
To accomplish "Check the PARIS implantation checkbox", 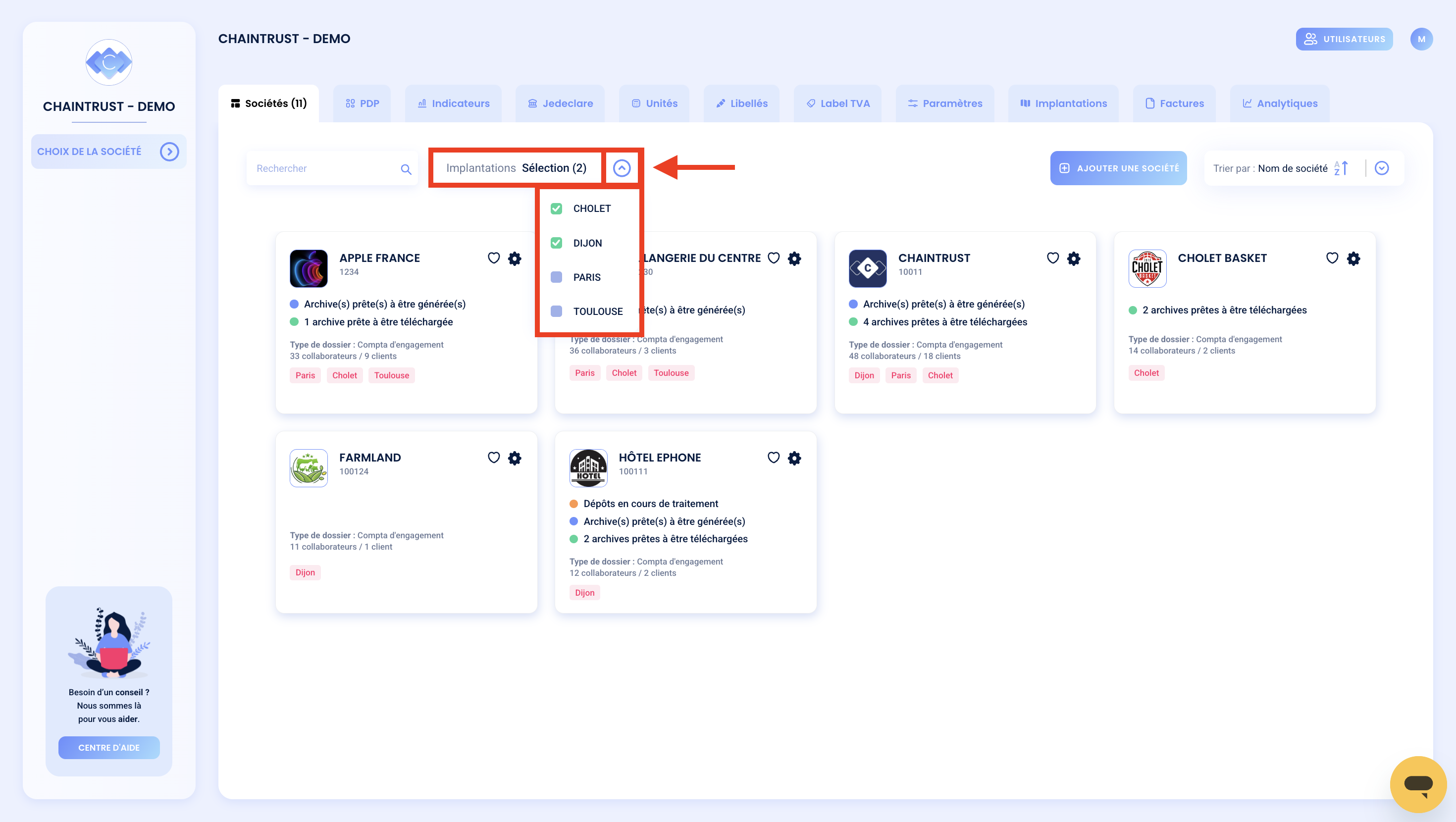I will [x=556, y=277].
